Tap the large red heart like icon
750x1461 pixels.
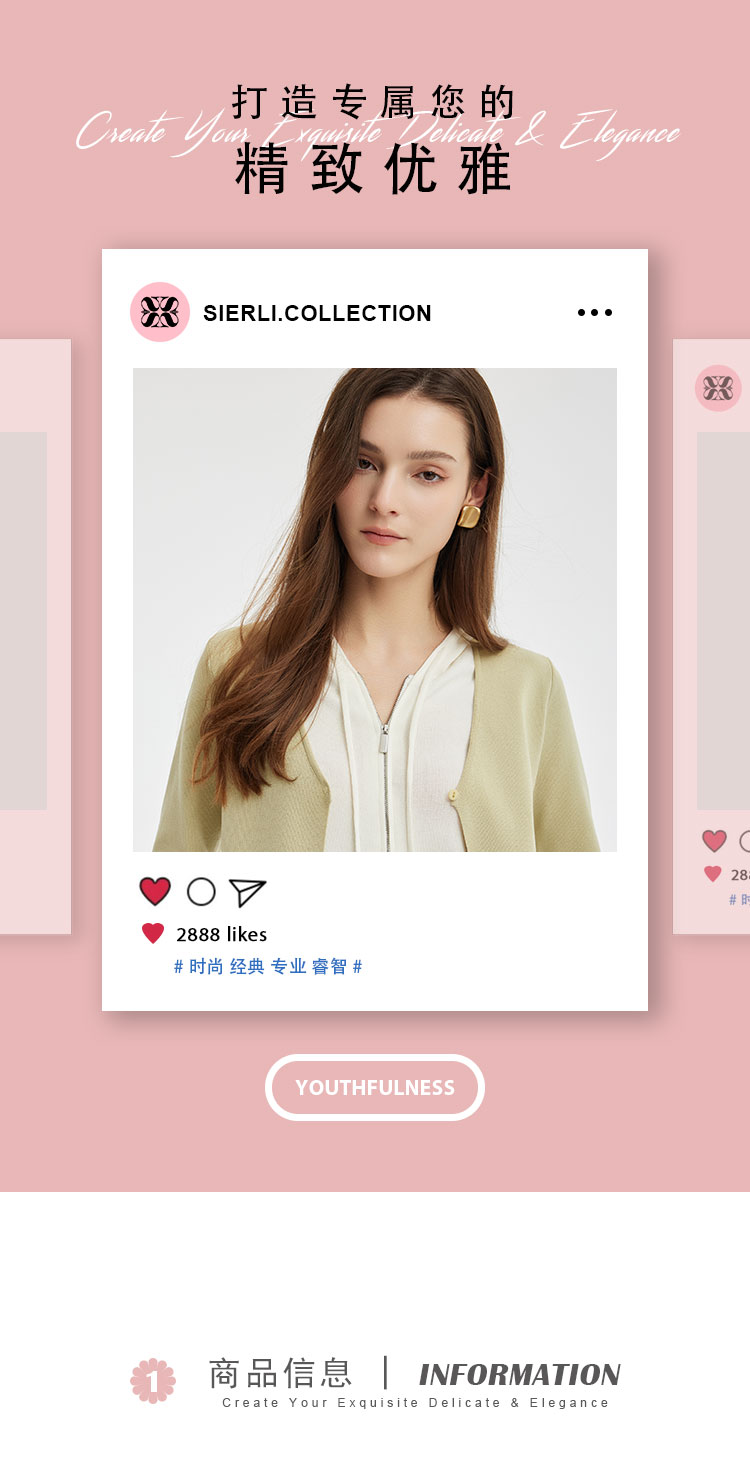155,891
